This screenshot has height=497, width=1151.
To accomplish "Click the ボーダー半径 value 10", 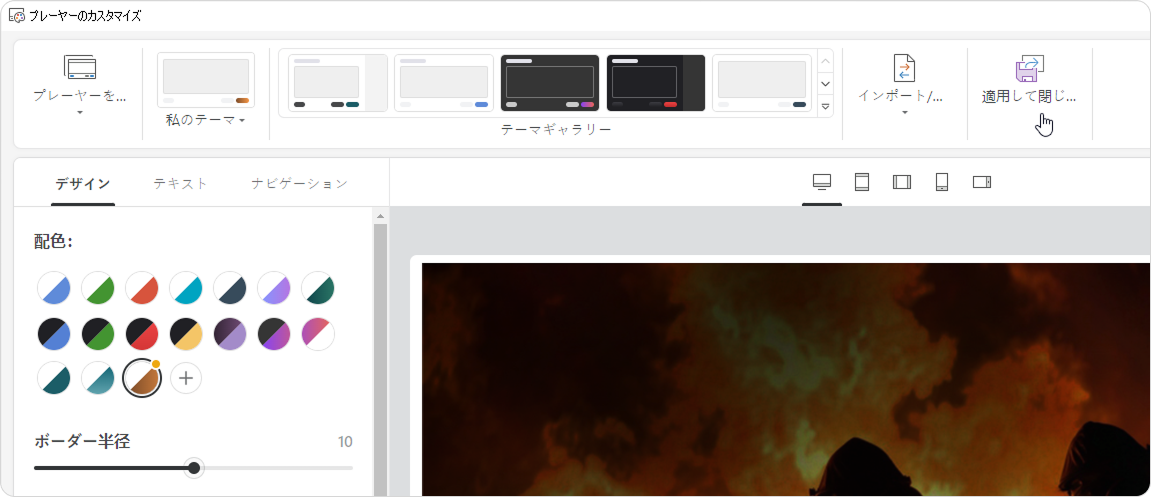I will [x=345, y=442].
